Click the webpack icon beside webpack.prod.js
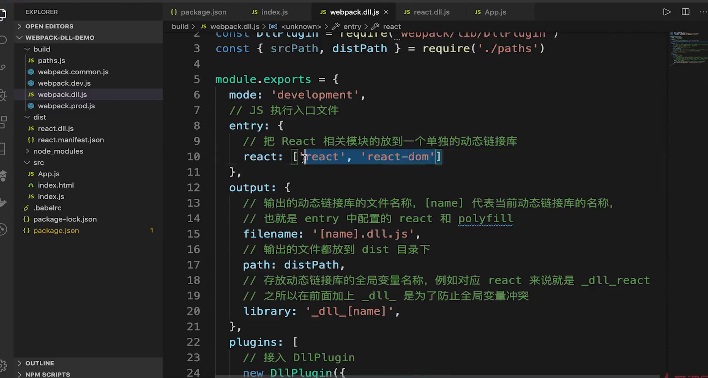This screenshot has height=378, width=708. point(31,106)
